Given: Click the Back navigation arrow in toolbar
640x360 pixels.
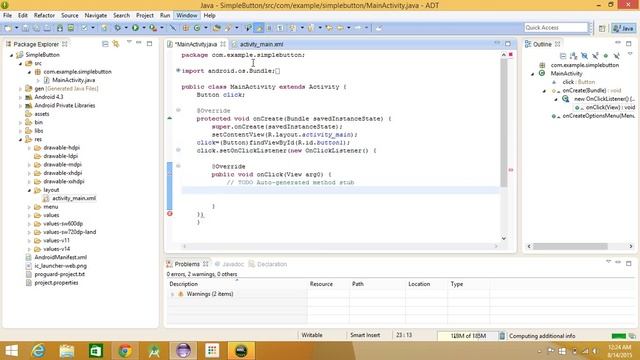Looking at the screenshot, I should (340, 28).
